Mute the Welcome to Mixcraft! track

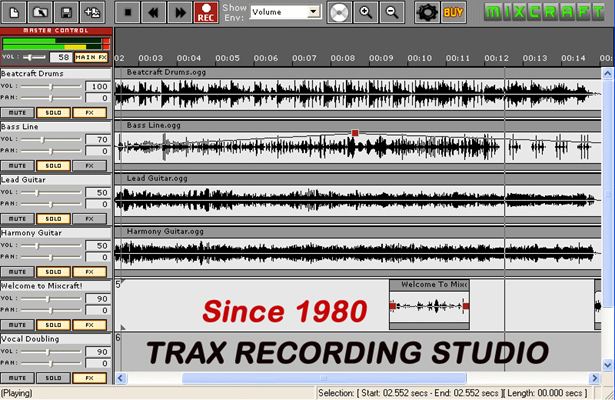click(17, 325)
